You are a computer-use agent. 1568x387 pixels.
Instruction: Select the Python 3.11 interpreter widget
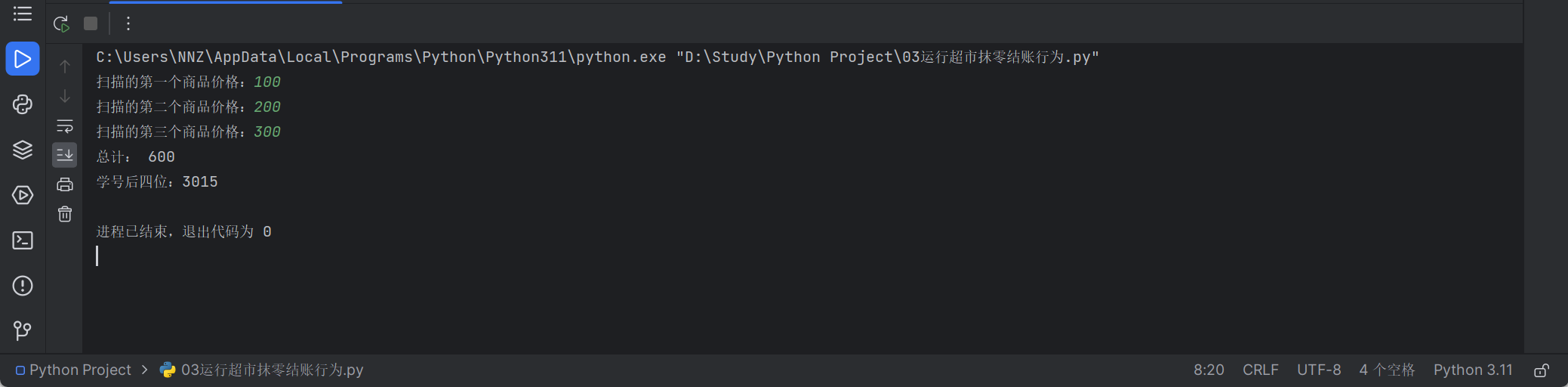(x=1473, y=370)
